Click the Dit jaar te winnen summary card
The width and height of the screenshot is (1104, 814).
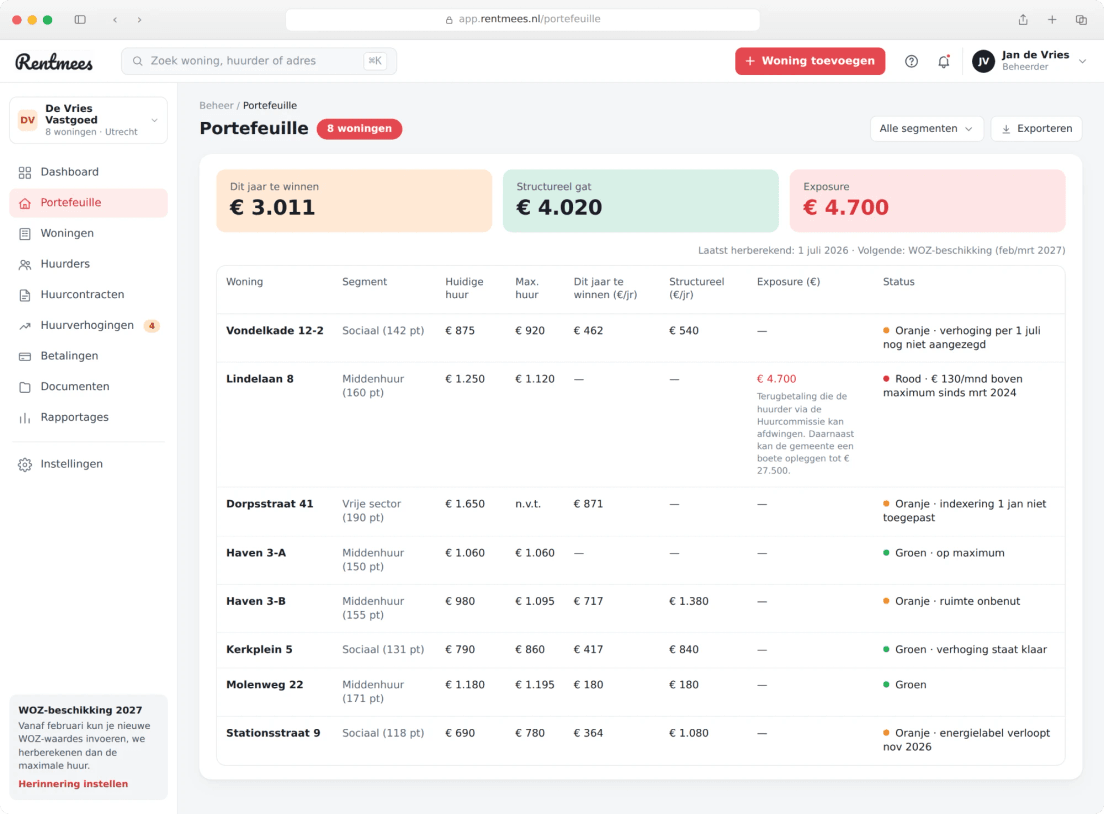click(354, 201)
